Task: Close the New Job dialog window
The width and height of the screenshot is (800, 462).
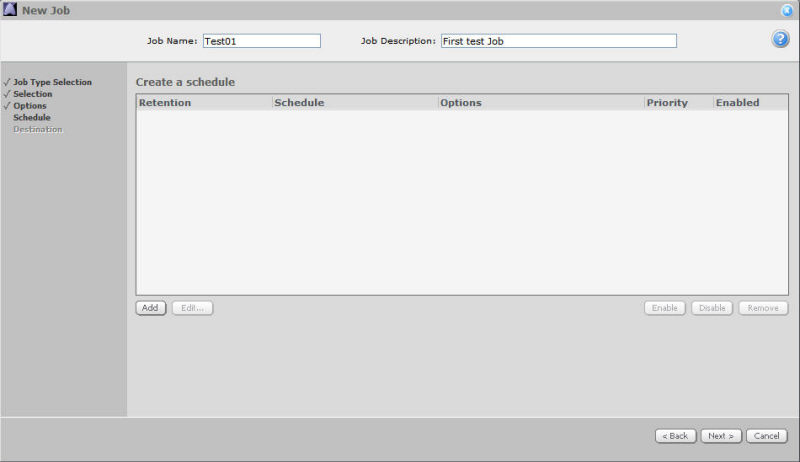Action: (787, 10)
